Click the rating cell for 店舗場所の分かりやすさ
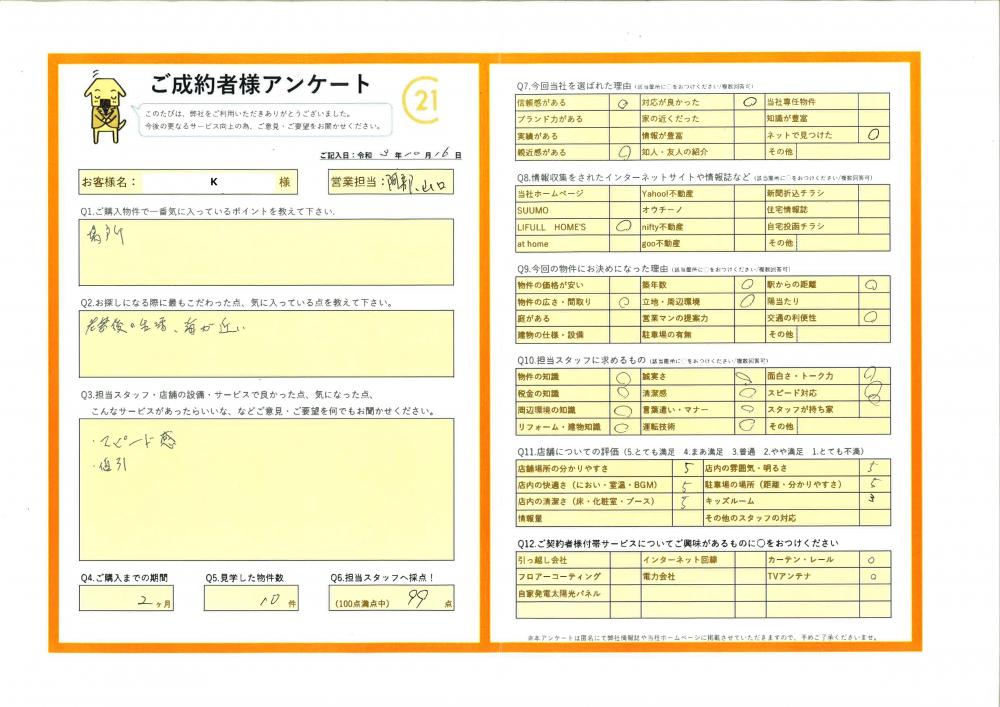The image size is (1000, 707). click(686, 468)
